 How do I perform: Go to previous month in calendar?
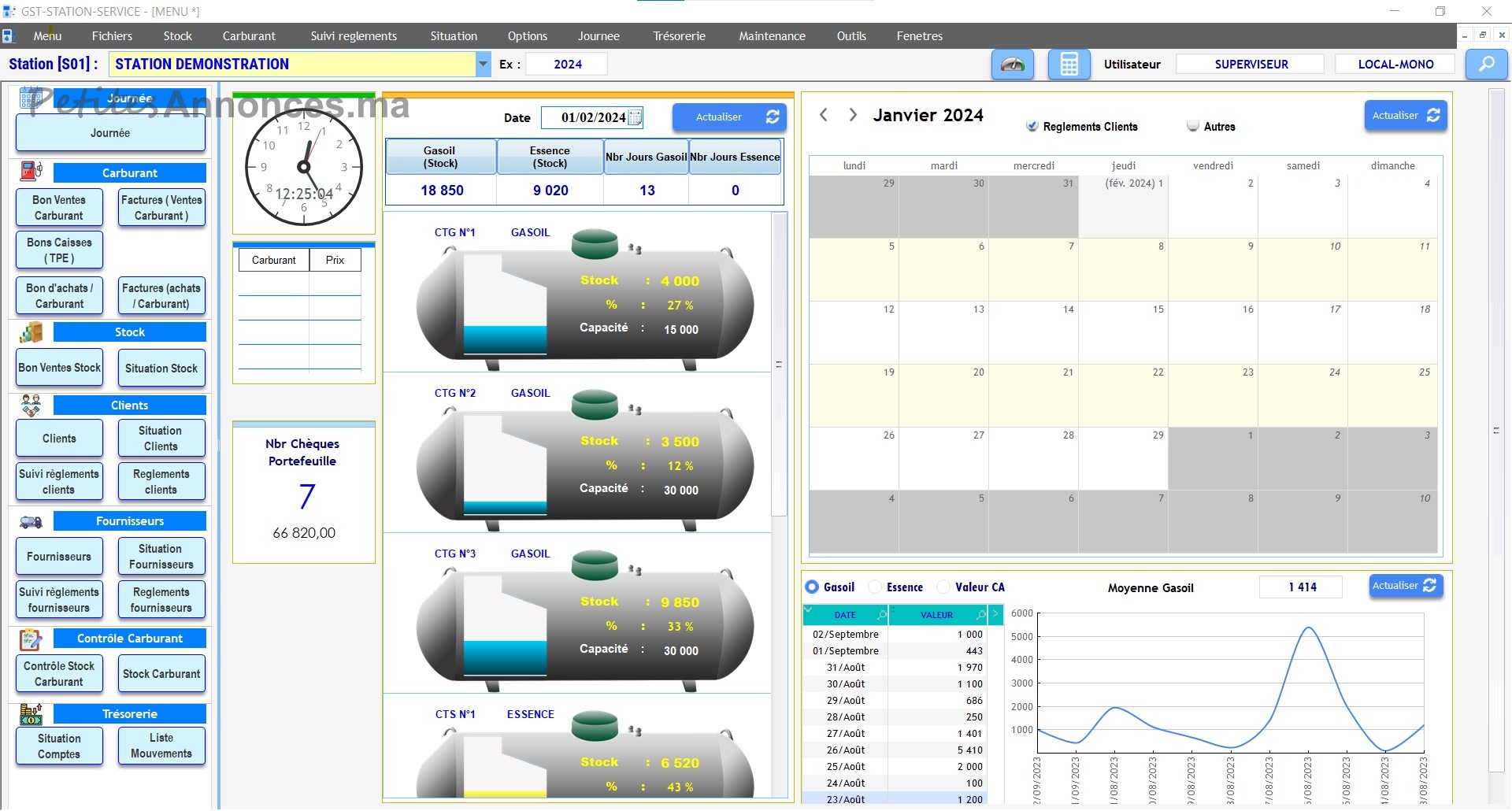(x=824, y=115)
